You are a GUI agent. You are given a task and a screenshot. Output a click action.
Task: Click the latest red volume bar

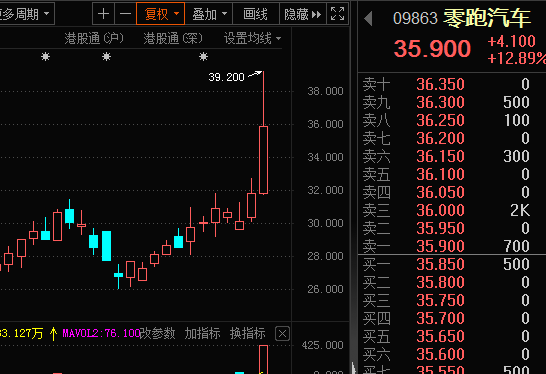click(x=264, y=359)
